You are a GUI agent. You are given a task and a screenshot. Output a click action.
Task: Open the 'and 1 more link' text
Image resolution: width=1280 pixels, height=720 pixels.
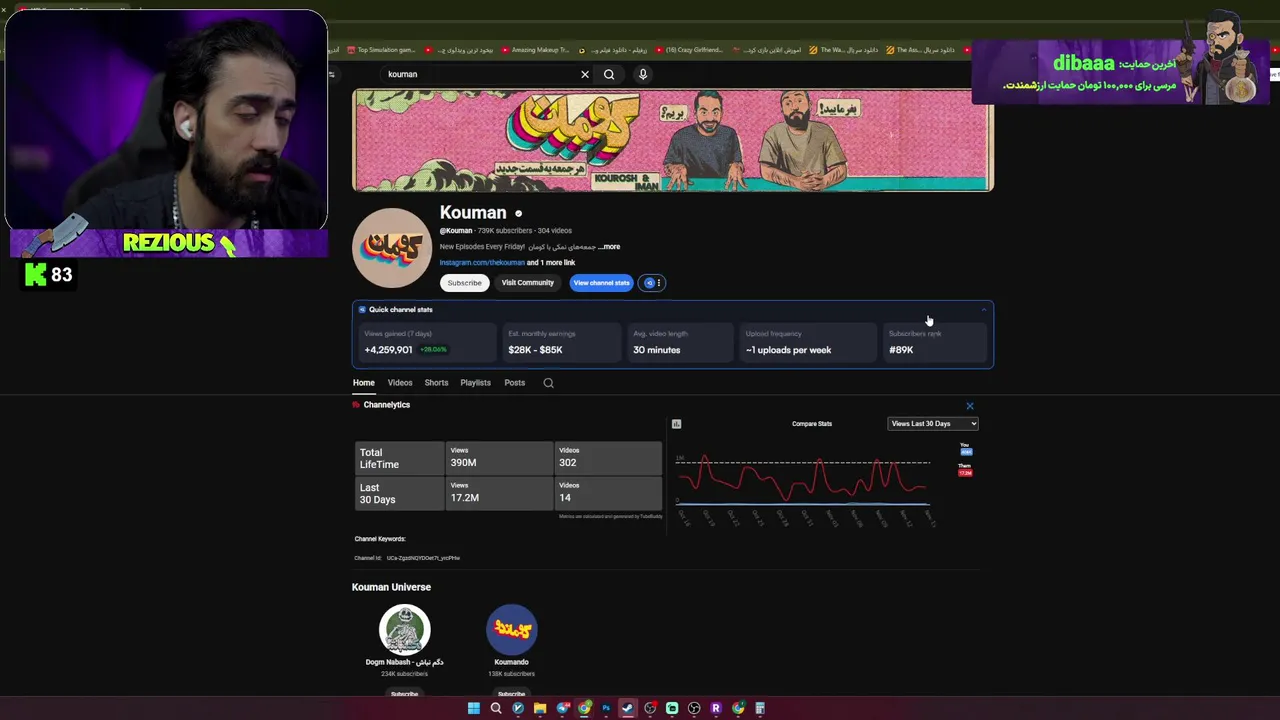click(551, 263)
